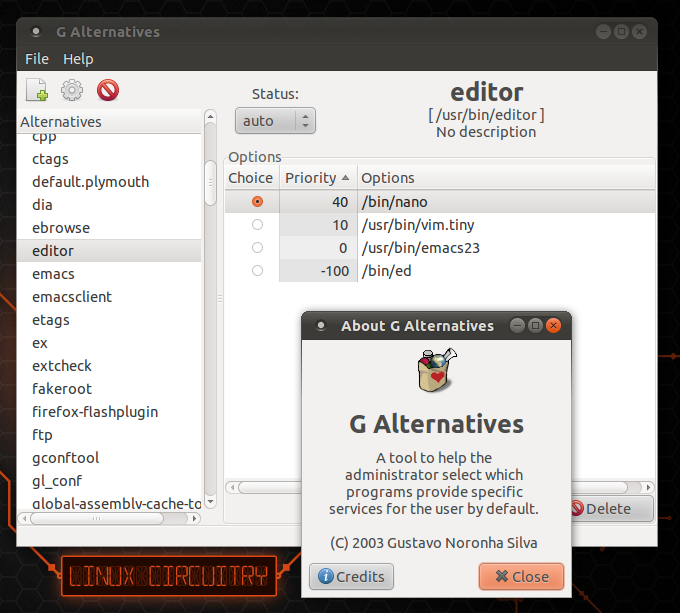The height and width of the screenshot is (613, 680).
Task: Click the /bin/ed option path
Action: 386,271
